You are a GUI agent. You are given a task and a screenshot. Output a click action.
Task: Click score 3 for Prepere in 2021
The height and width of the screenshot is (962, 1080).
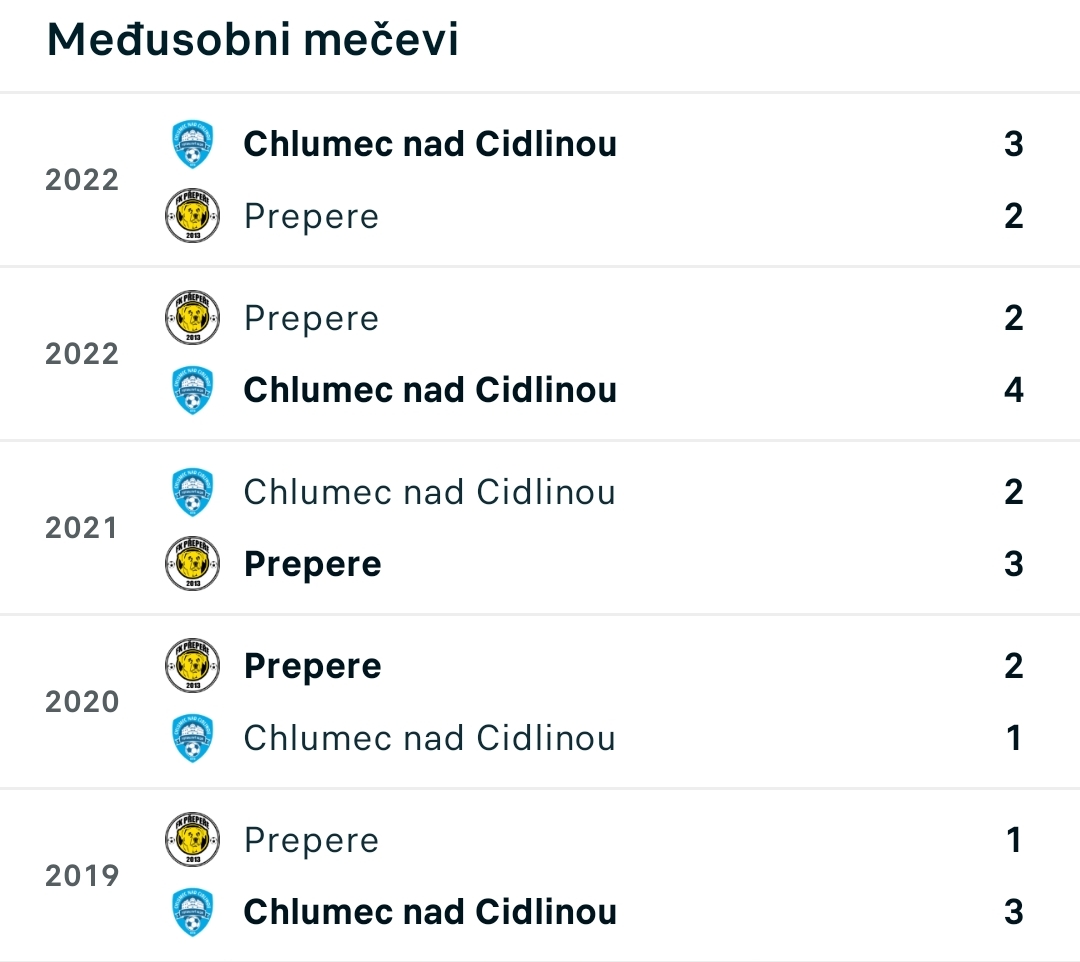(1013, 563)
